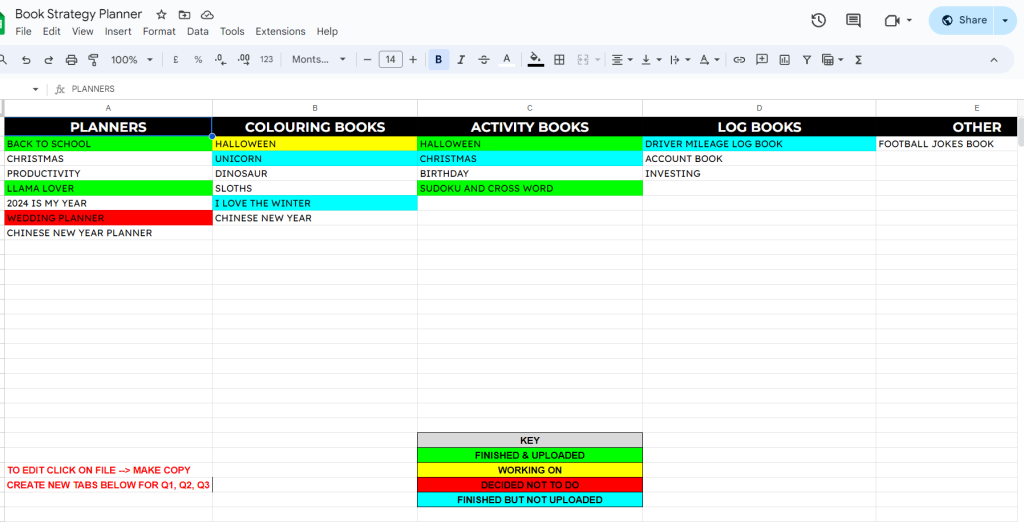Select the WEDDING PLANNER cell
This screenshot has width=1024, height=522.
tap(108, 218)
